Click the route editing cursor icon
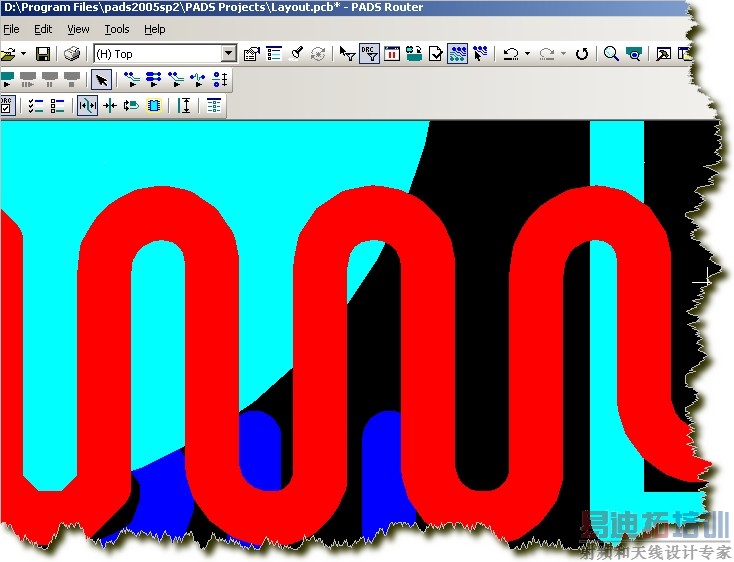 (x=480, y=54)
